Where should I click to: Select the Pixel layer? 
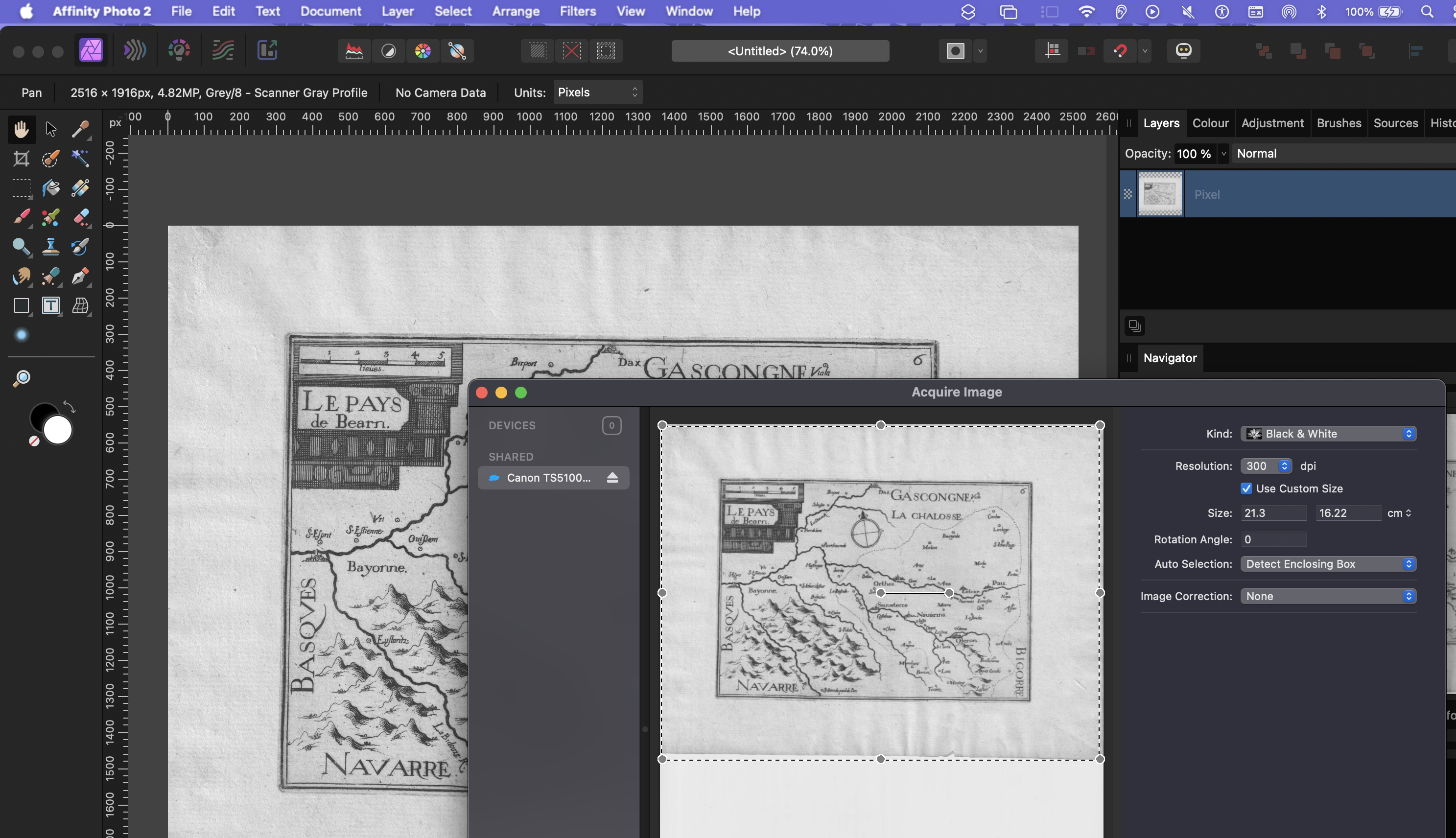tap(1288, 194)
